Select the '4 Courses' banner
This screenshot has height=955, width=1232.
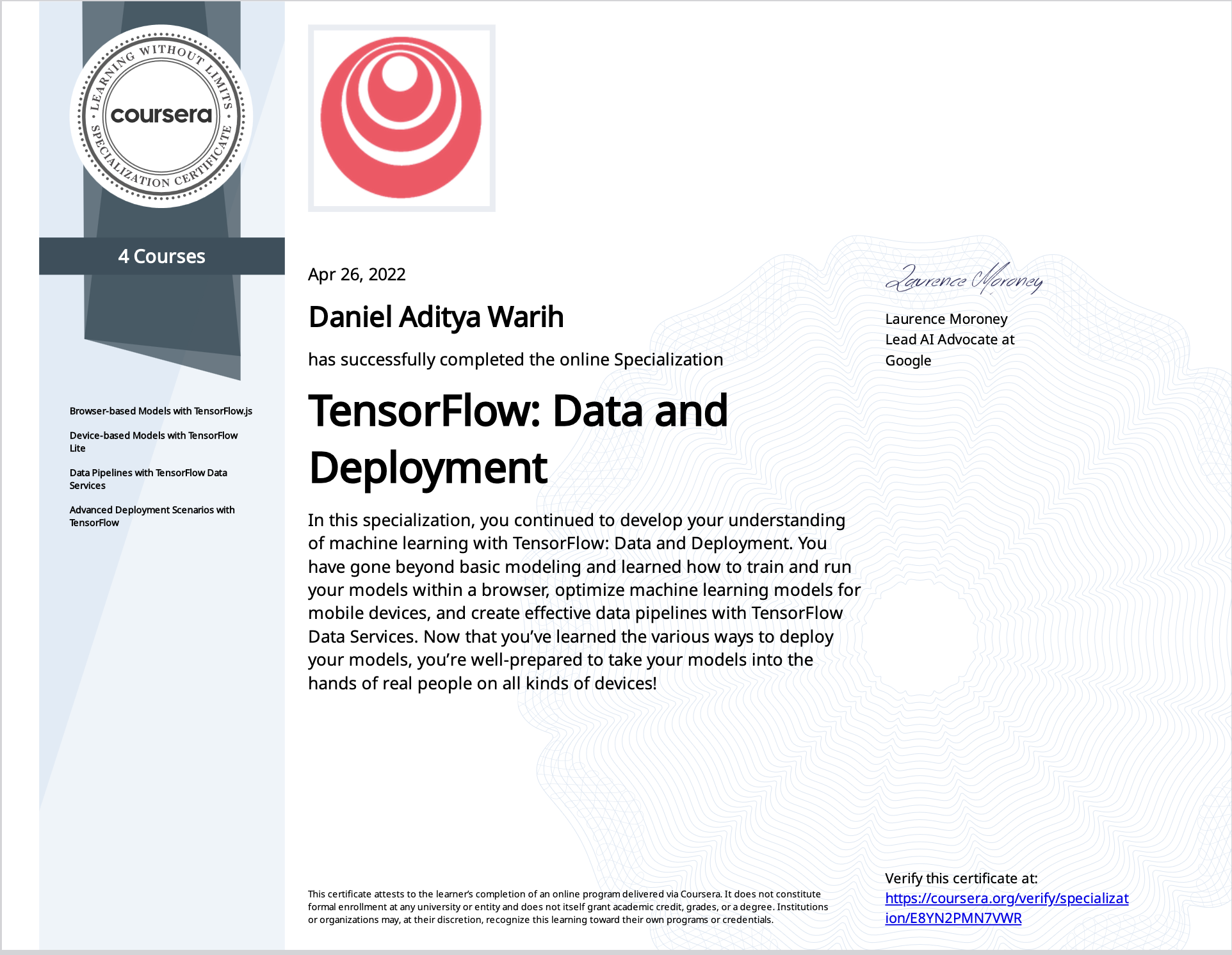click(x=162, y=256)
